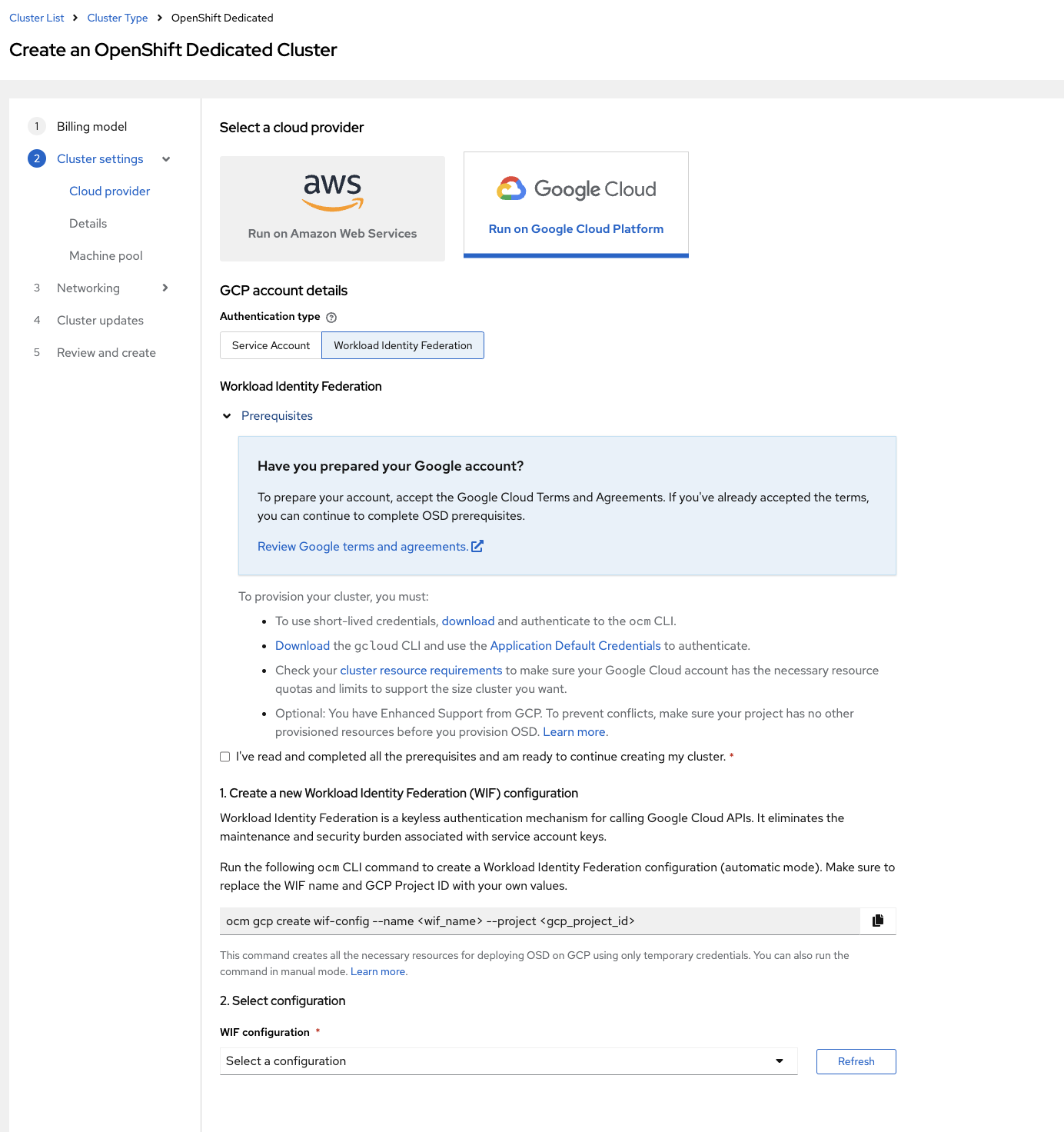Screen dimensions: 1064x1132
Task: Select the Google Cloud logo tile
Action: point(576,205)
